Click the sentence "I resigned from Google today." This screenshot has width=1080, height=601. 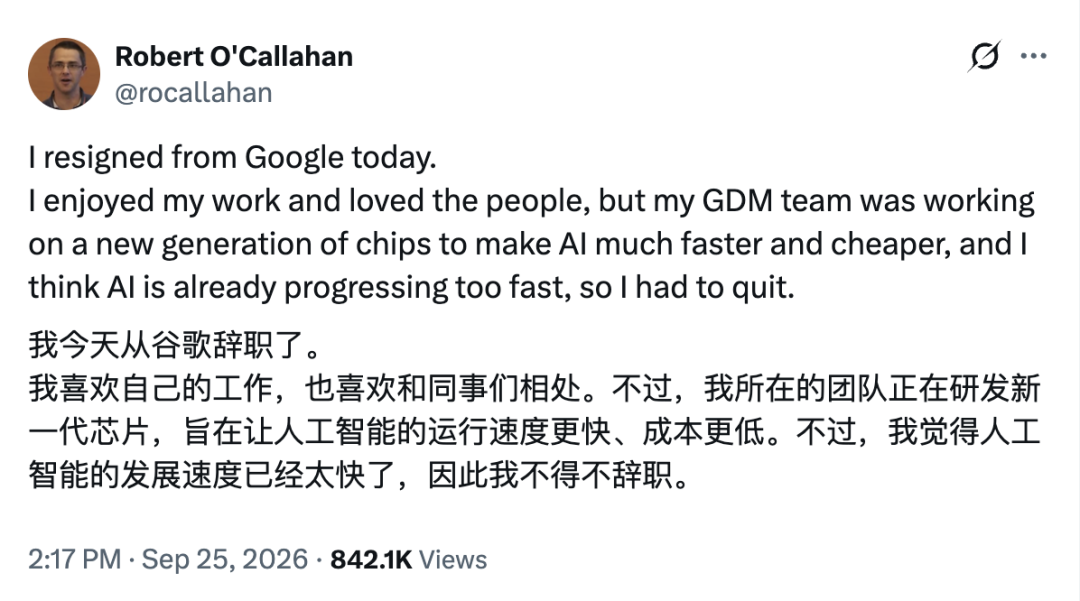(x=232, y=158)
